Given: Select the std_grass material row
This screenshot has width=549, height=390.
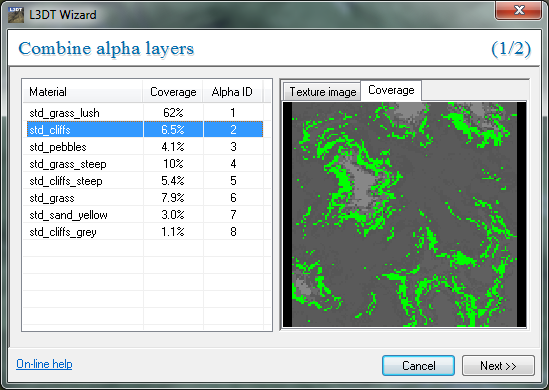Looking at the screenshot, I should pyautogui.click(x=145, y=198).
